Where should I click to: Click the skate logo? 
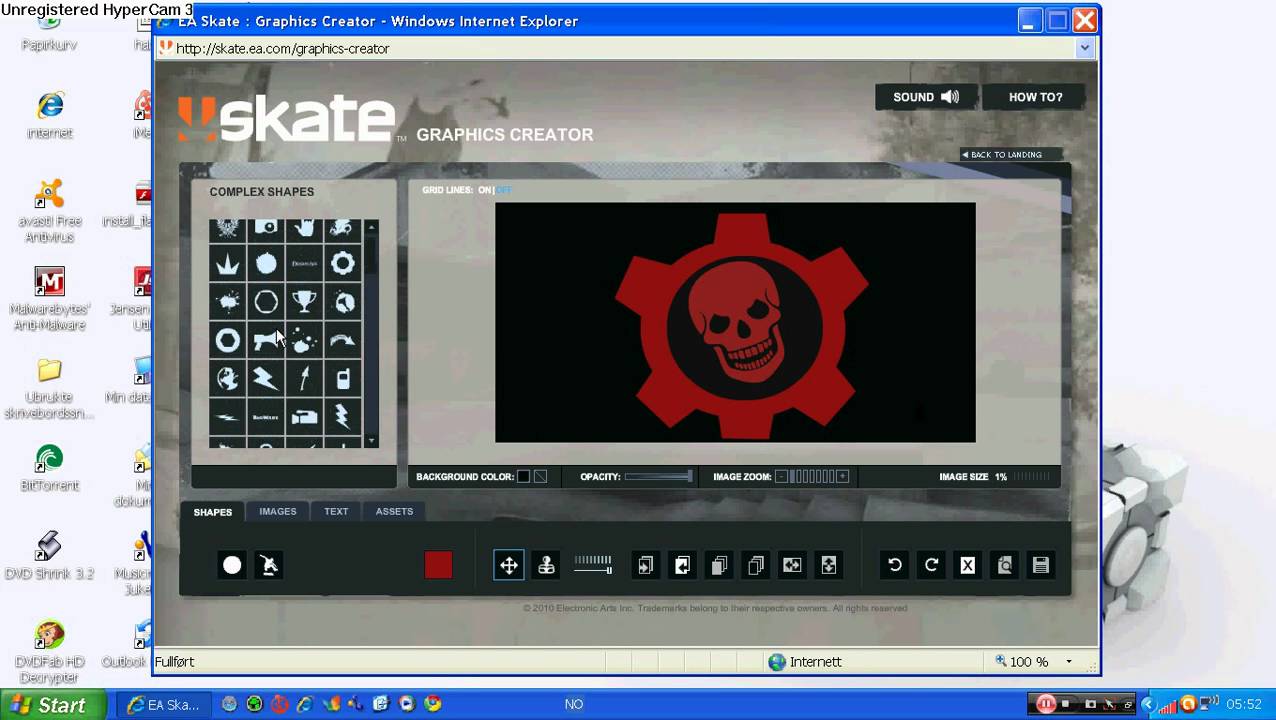287,118
